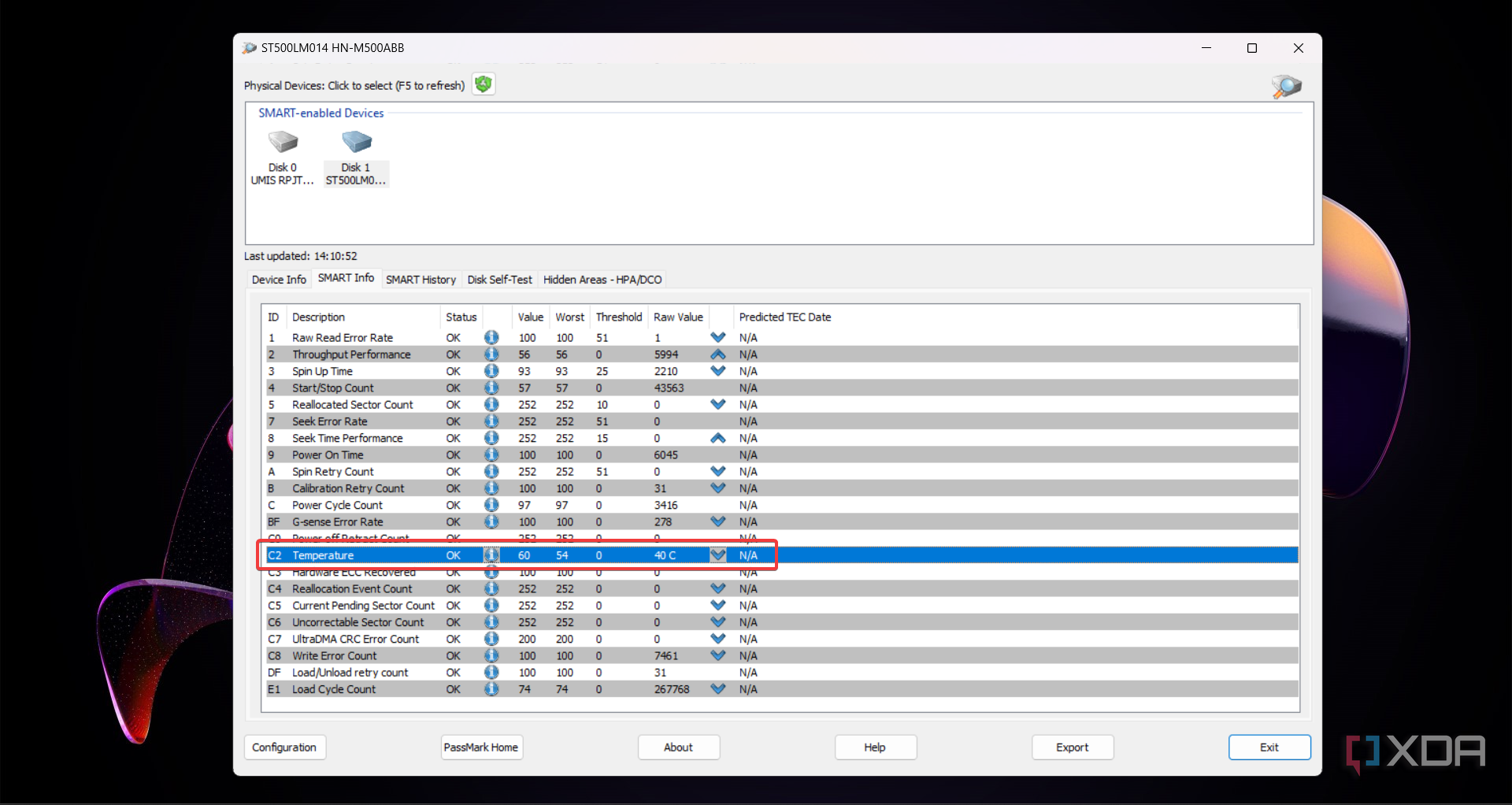Image resolution: width=1512 pixels, height=805 pixels.
Task: Switch to the Device Info tab
Action: pos(279,280)
